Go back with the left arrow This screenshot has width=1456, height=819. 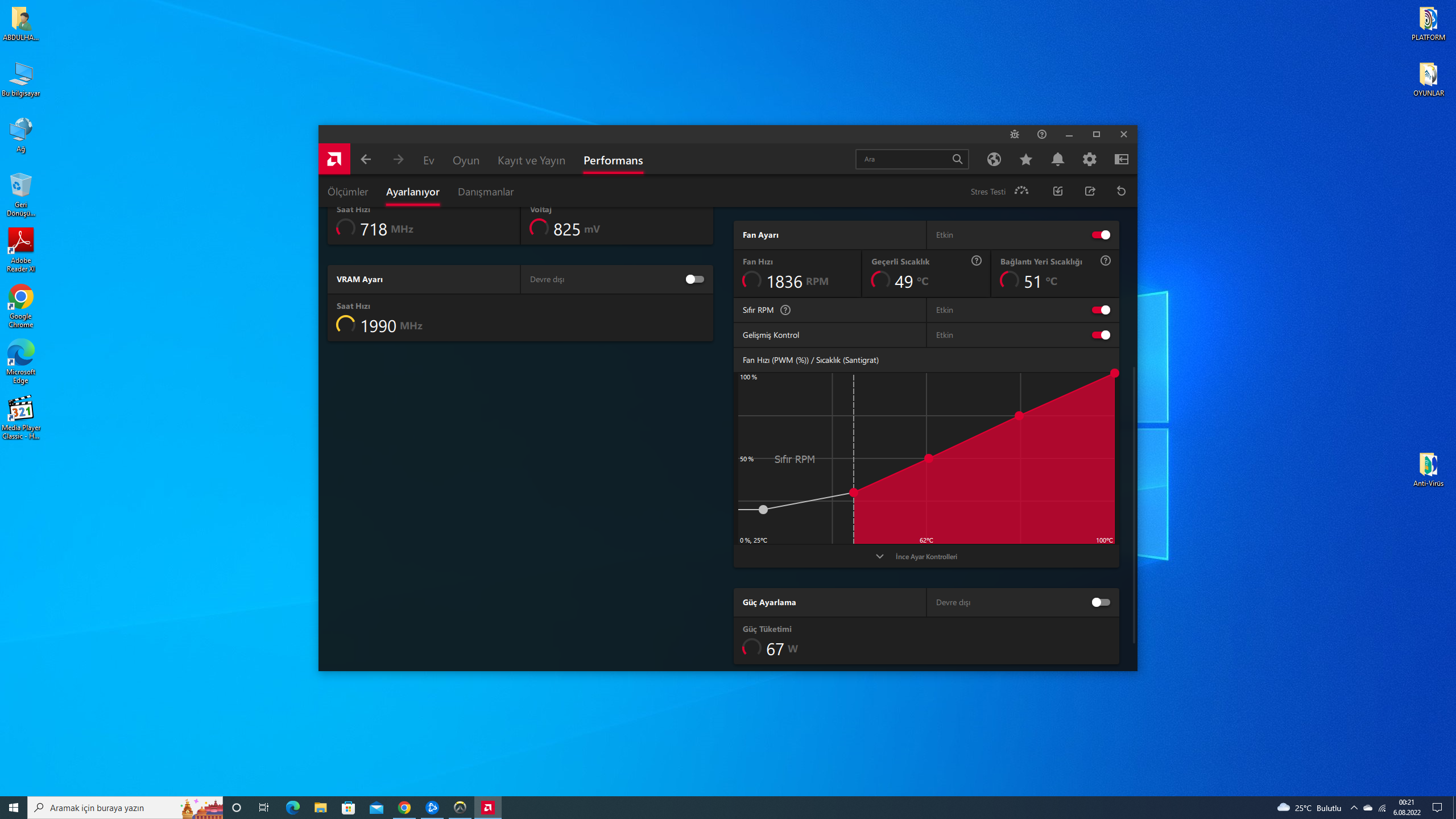pos(366,159)
